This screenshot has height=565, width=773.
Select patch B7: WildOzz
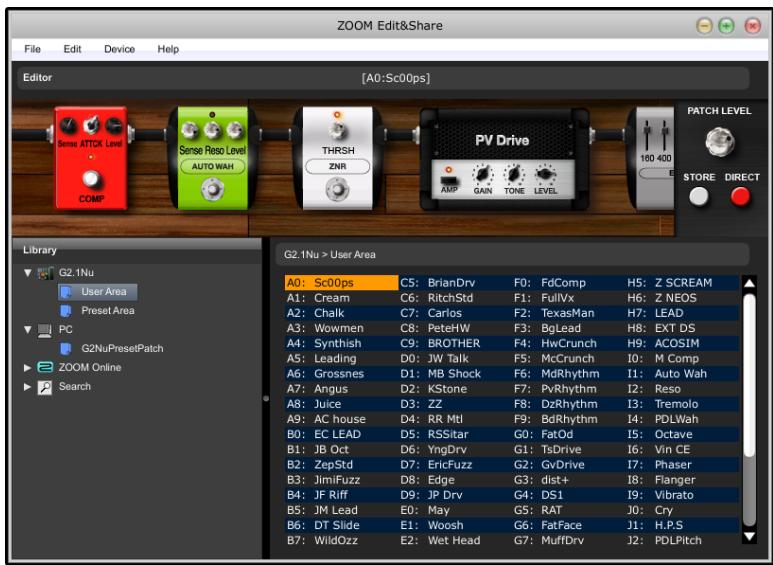point(342,540)
